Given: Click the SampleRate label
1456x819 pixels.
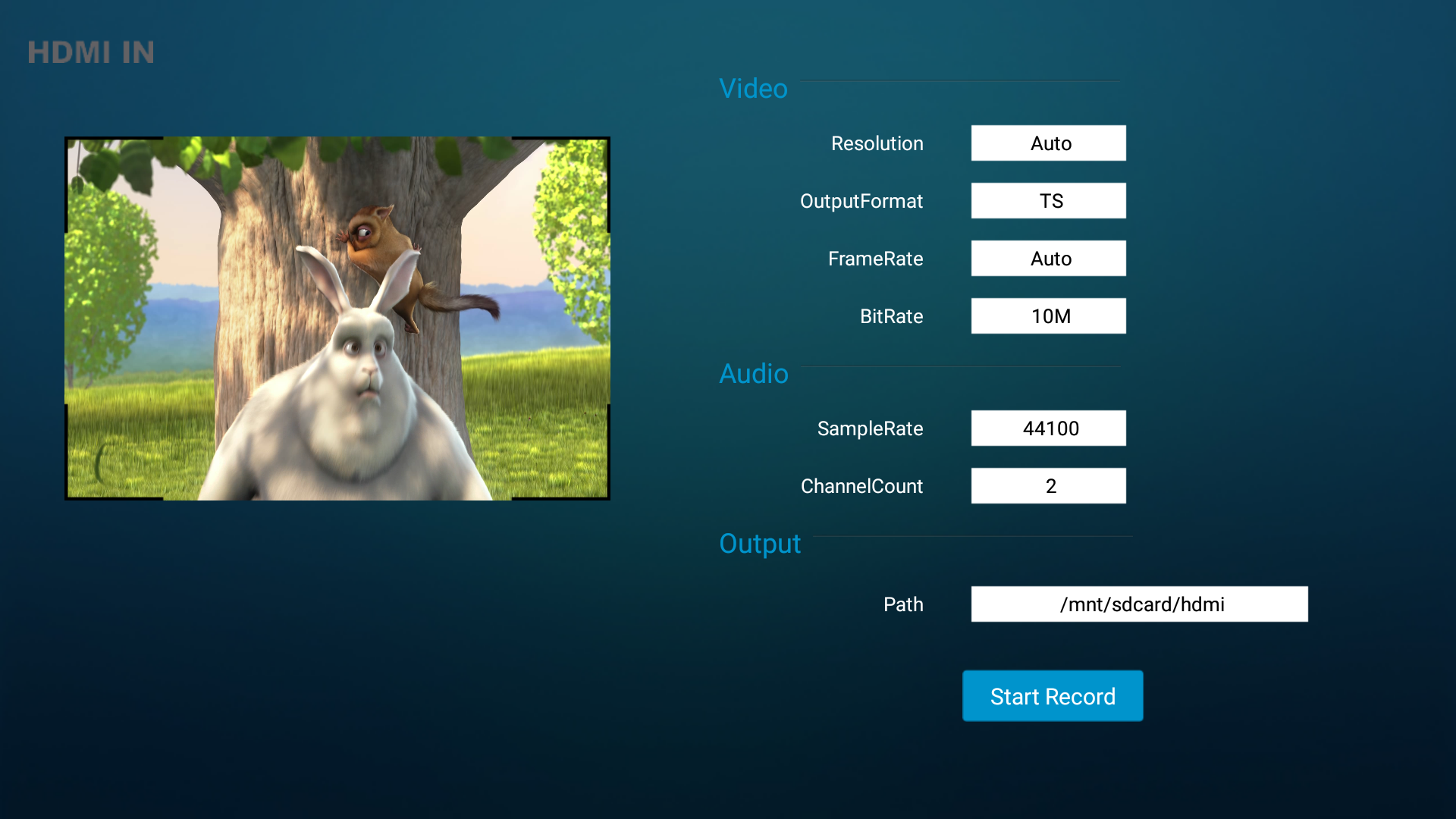Looking at the screenshot, I should point(870,428).
